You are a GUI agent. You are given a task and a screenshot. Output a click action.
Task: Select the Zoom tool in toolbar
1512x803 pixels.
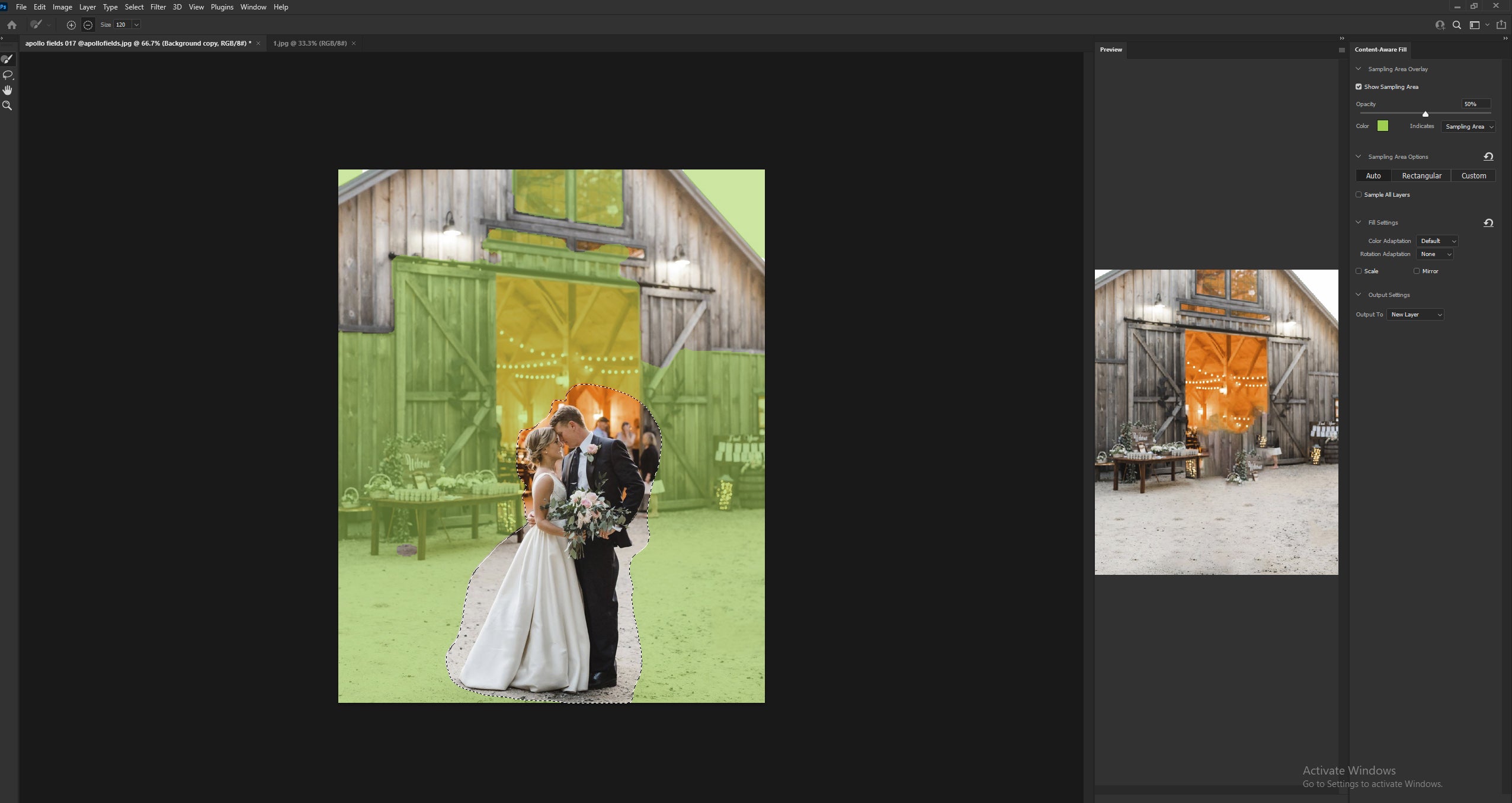(8, 107)
